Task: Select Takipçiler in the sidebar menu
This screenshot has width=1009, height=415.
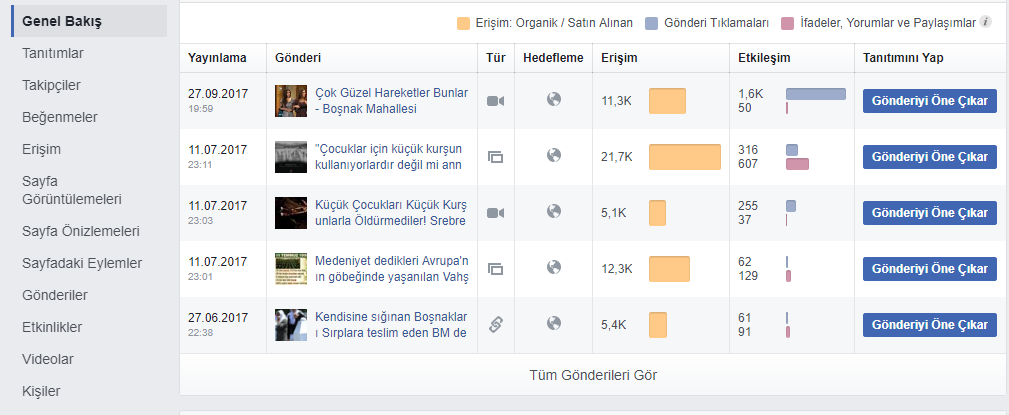Action: 51,86
